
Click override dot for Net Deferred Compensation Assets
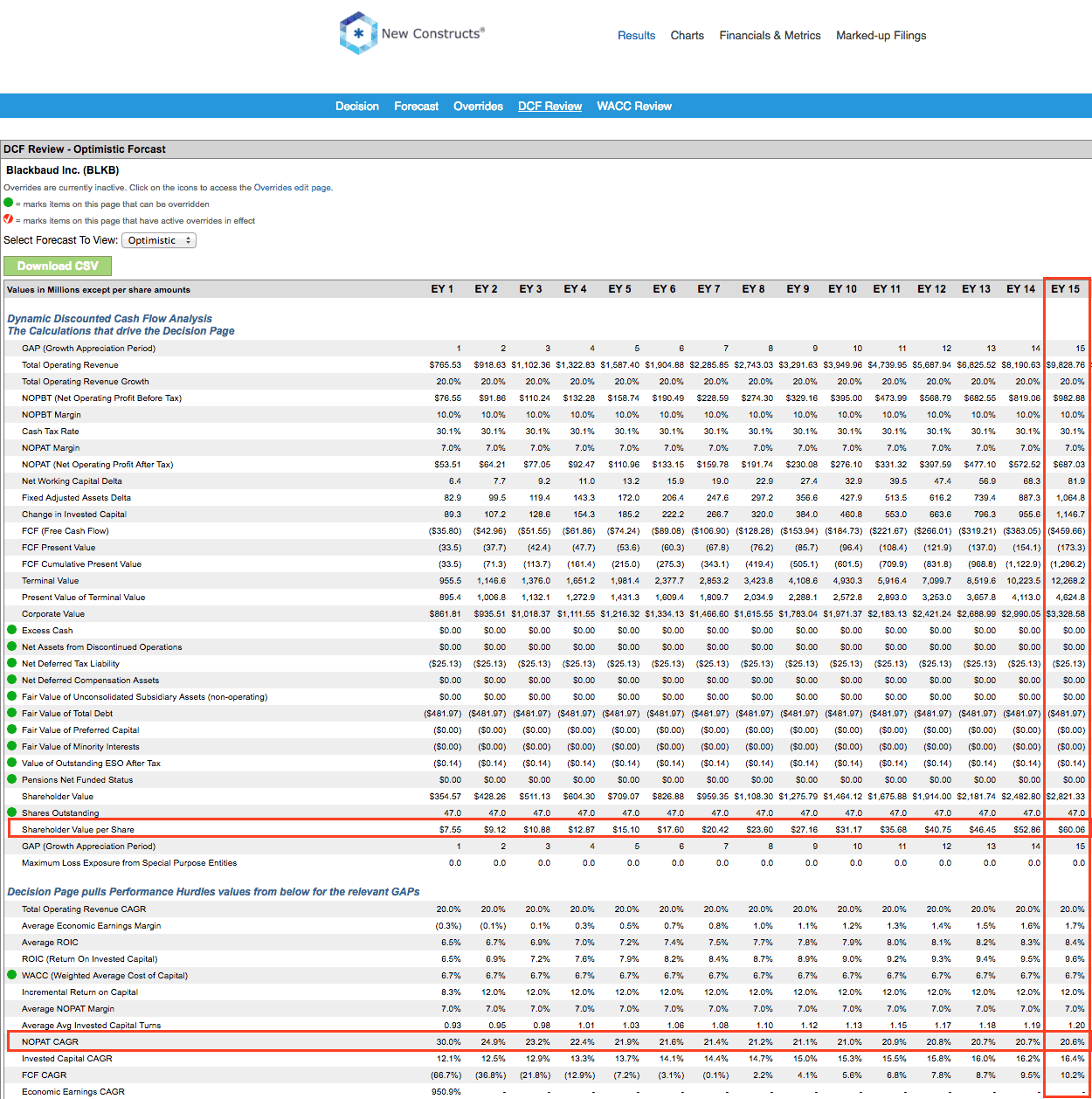[x=11, y=680]
